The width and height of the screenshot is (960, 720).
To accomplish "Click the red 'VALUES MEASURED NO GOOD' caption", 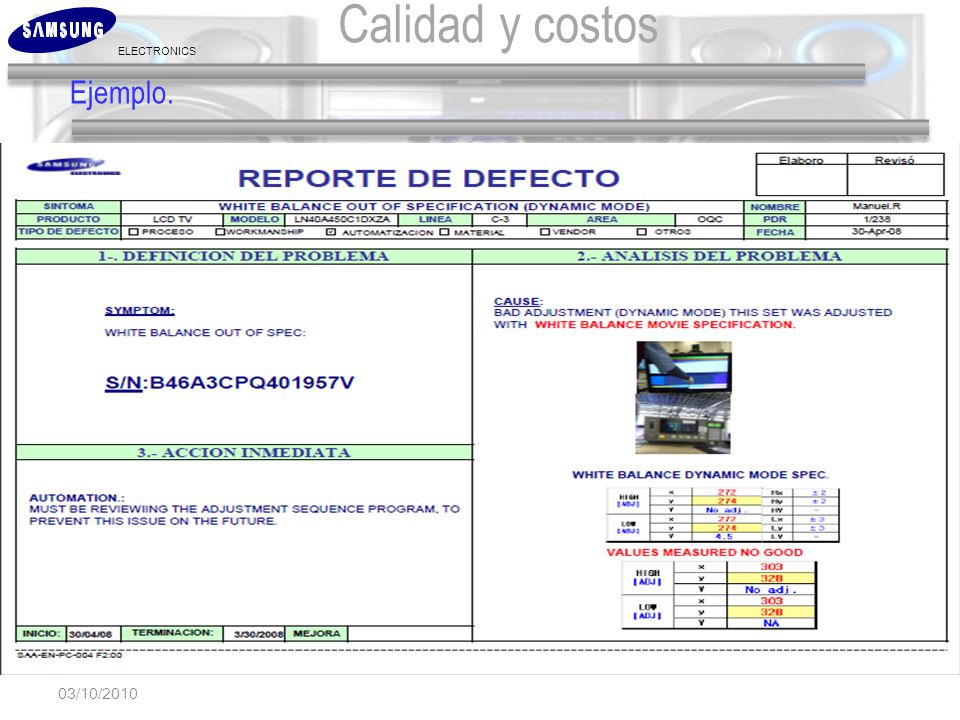I will (704, 552).
